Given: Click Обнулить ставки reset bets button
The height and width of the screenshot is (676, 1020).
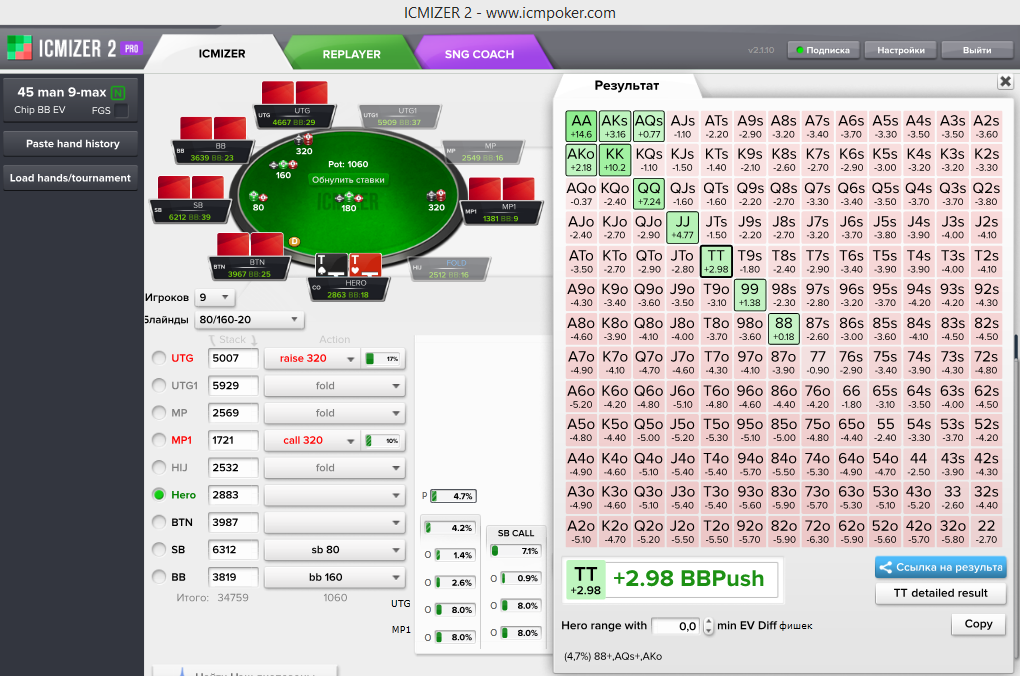Looking at the screenshot, I should (348, 180).
